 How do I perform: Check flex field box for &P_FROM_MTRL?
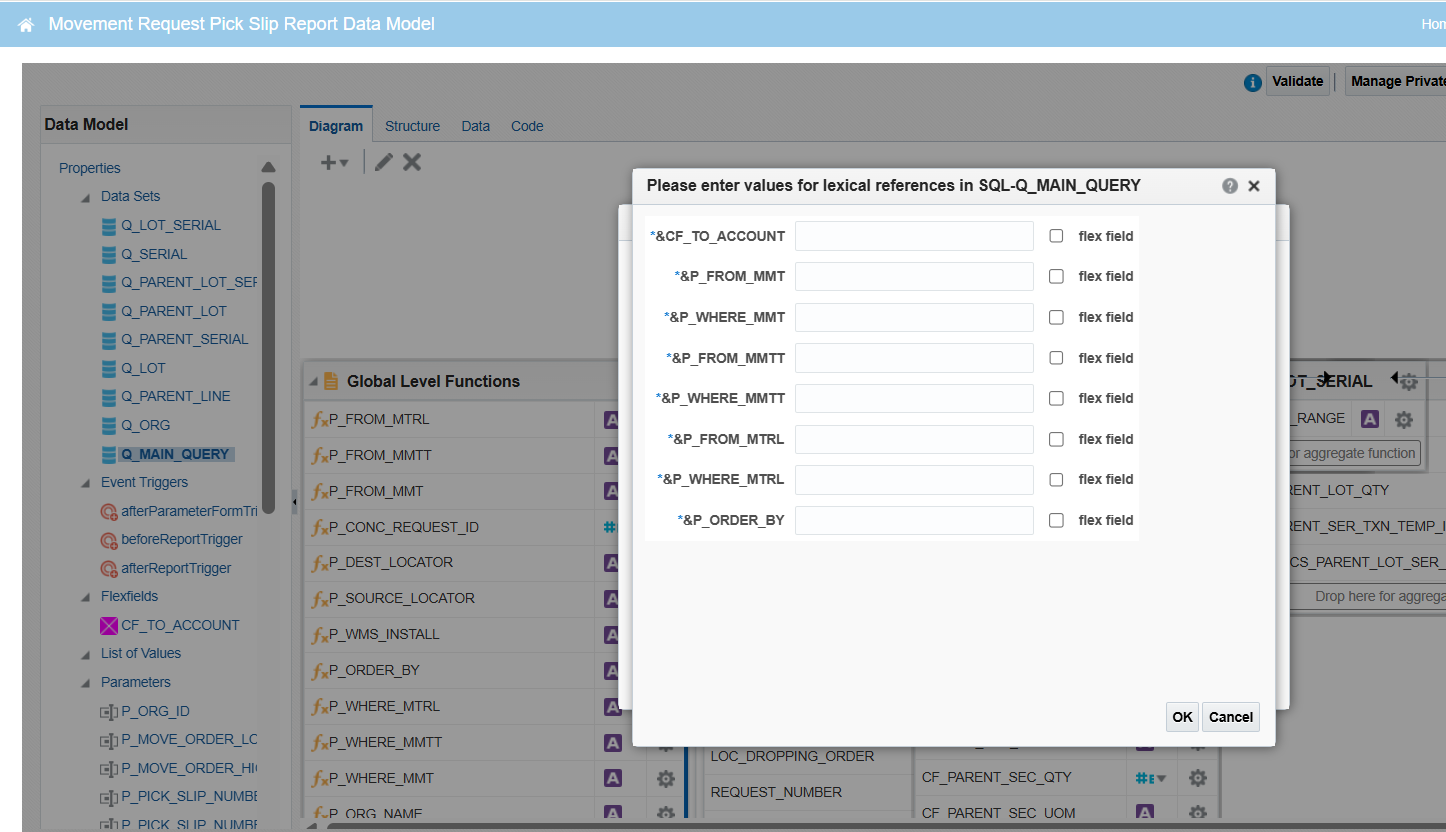point(1056,439)
